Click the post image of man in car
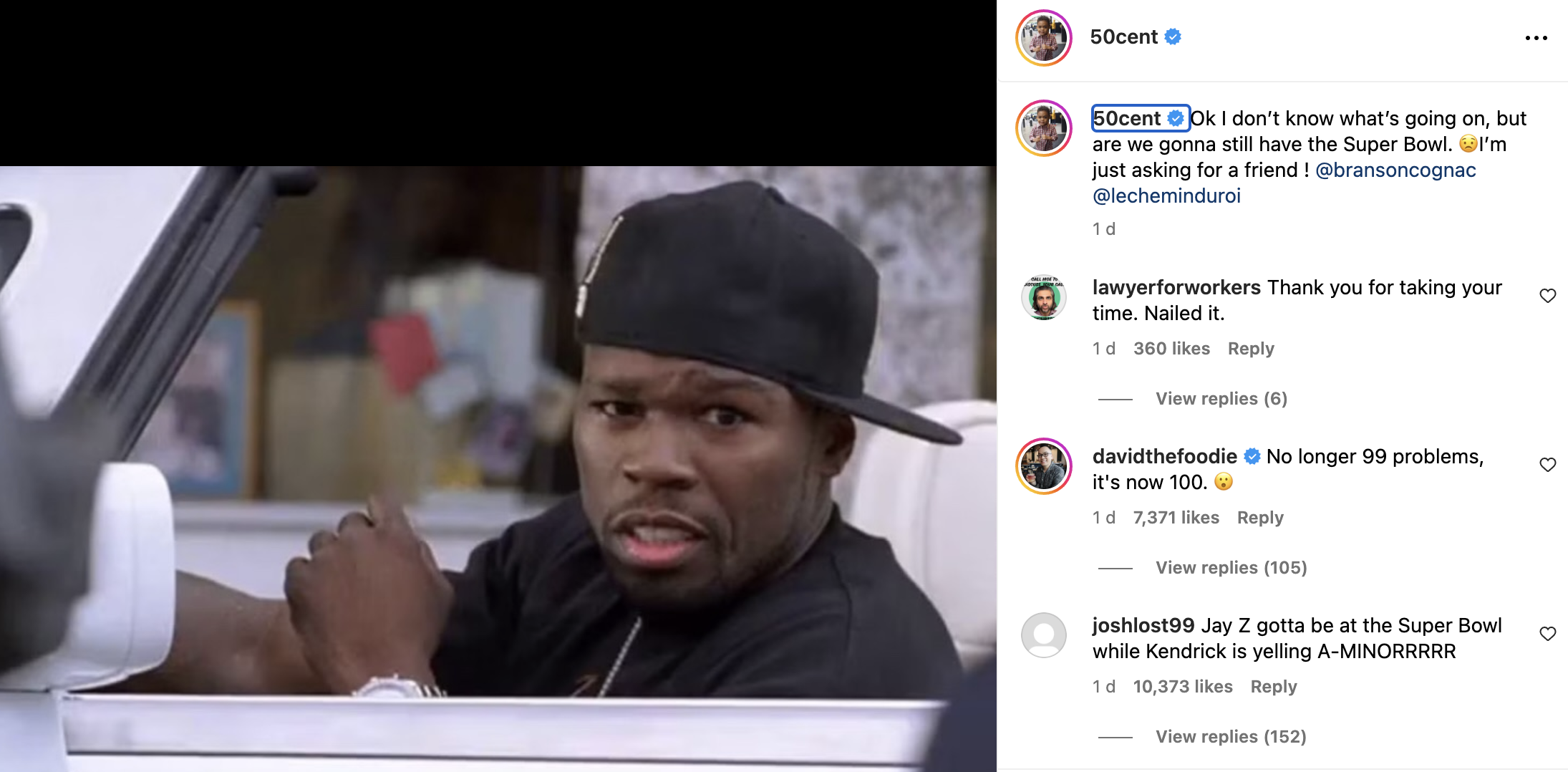The width and height of the screenshot is (1568, 772). click(x=498, y=469)
